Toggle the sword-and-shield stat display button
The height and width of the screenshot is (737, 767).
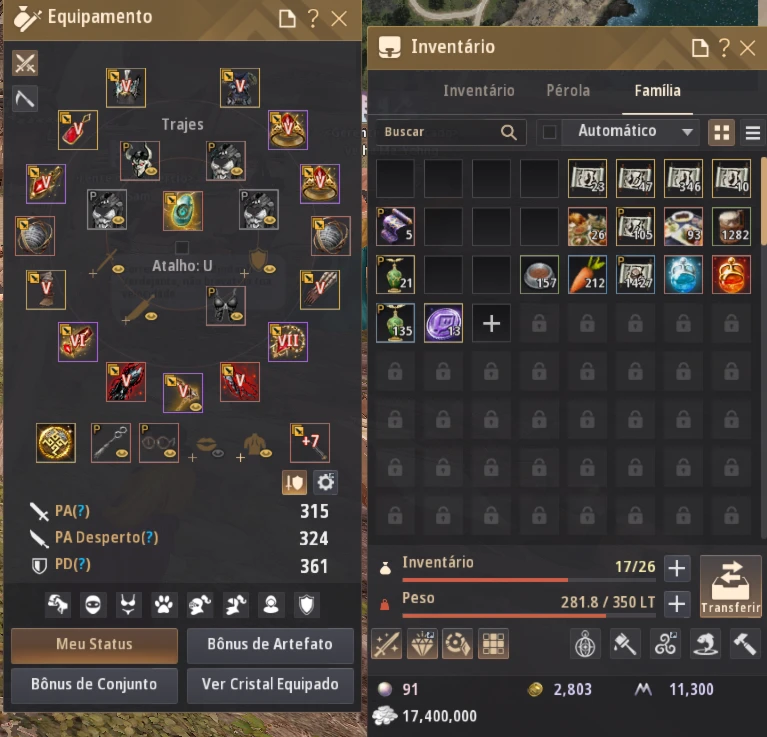[294, 483]
